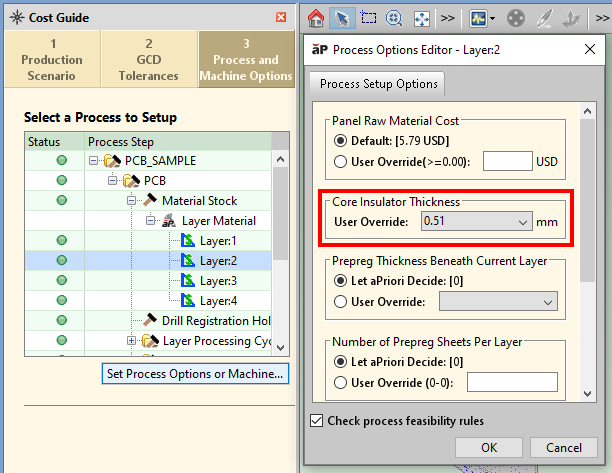
Task: Expand the Layer Processing Cycle node
Action: click(132, 341)
